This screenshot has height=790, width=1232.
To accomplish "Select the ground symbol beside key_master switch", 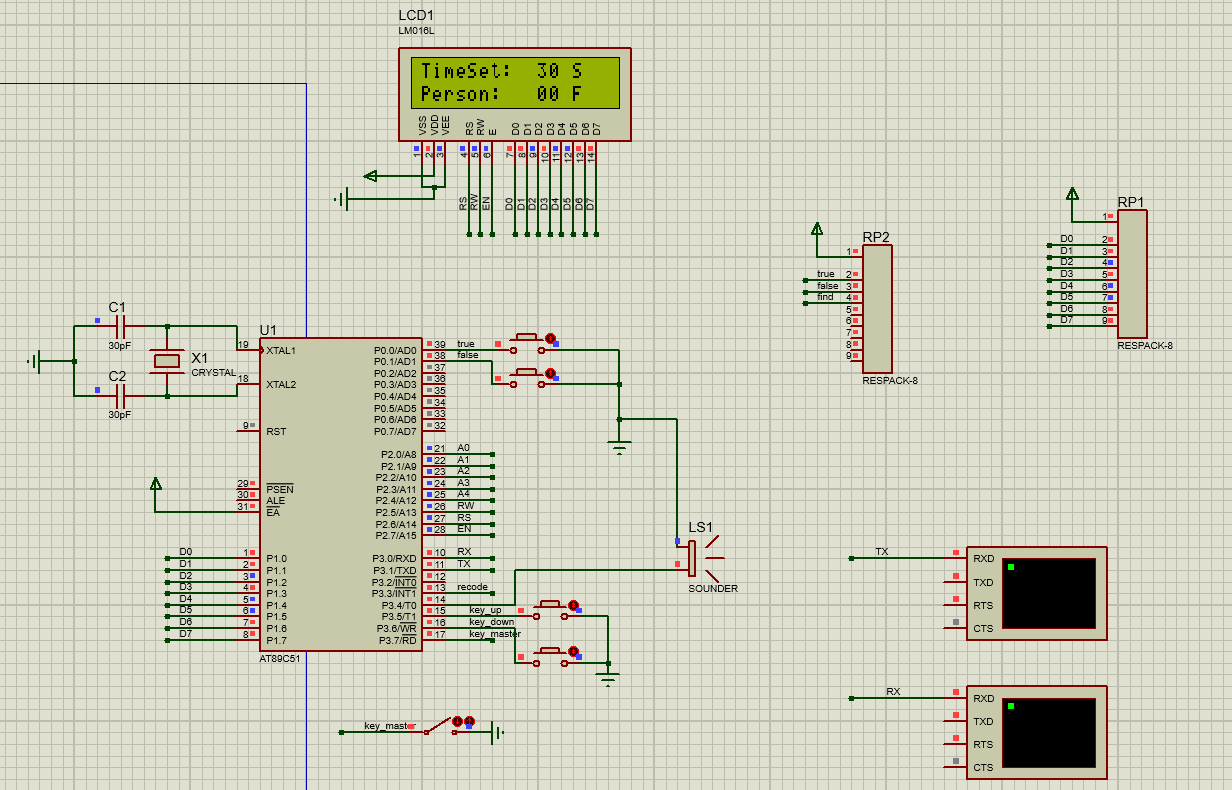I will (497, 732).
